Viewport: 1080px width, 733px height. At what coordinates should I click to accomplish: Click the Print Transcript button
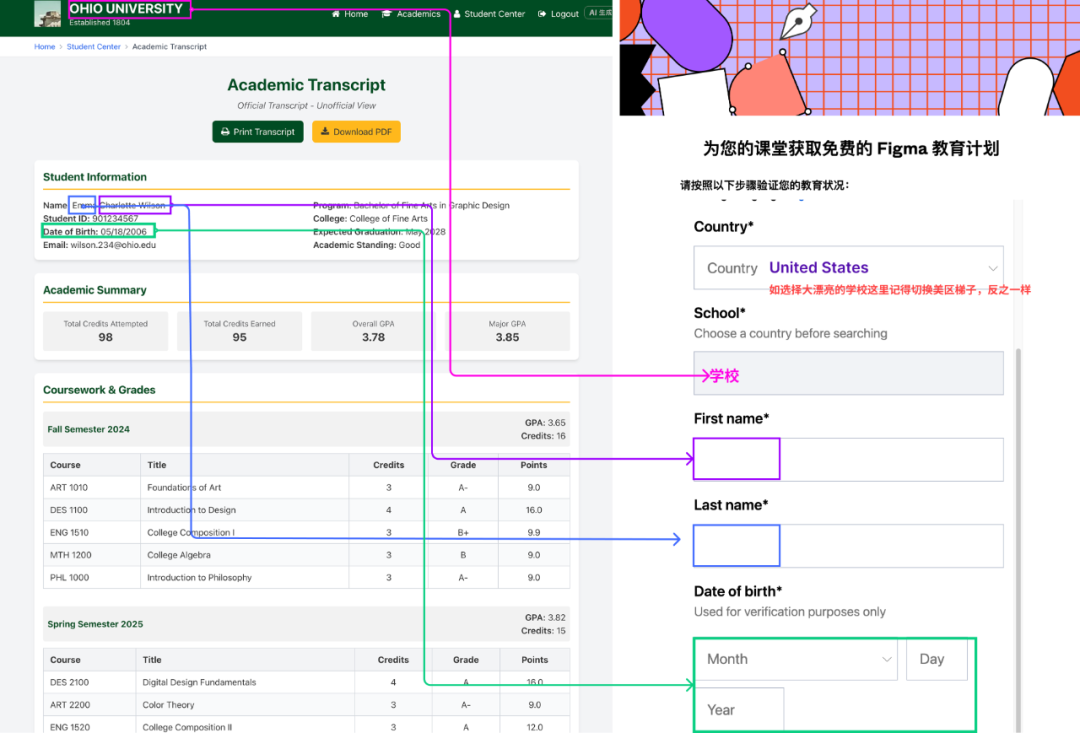click(x=258, y=132)
